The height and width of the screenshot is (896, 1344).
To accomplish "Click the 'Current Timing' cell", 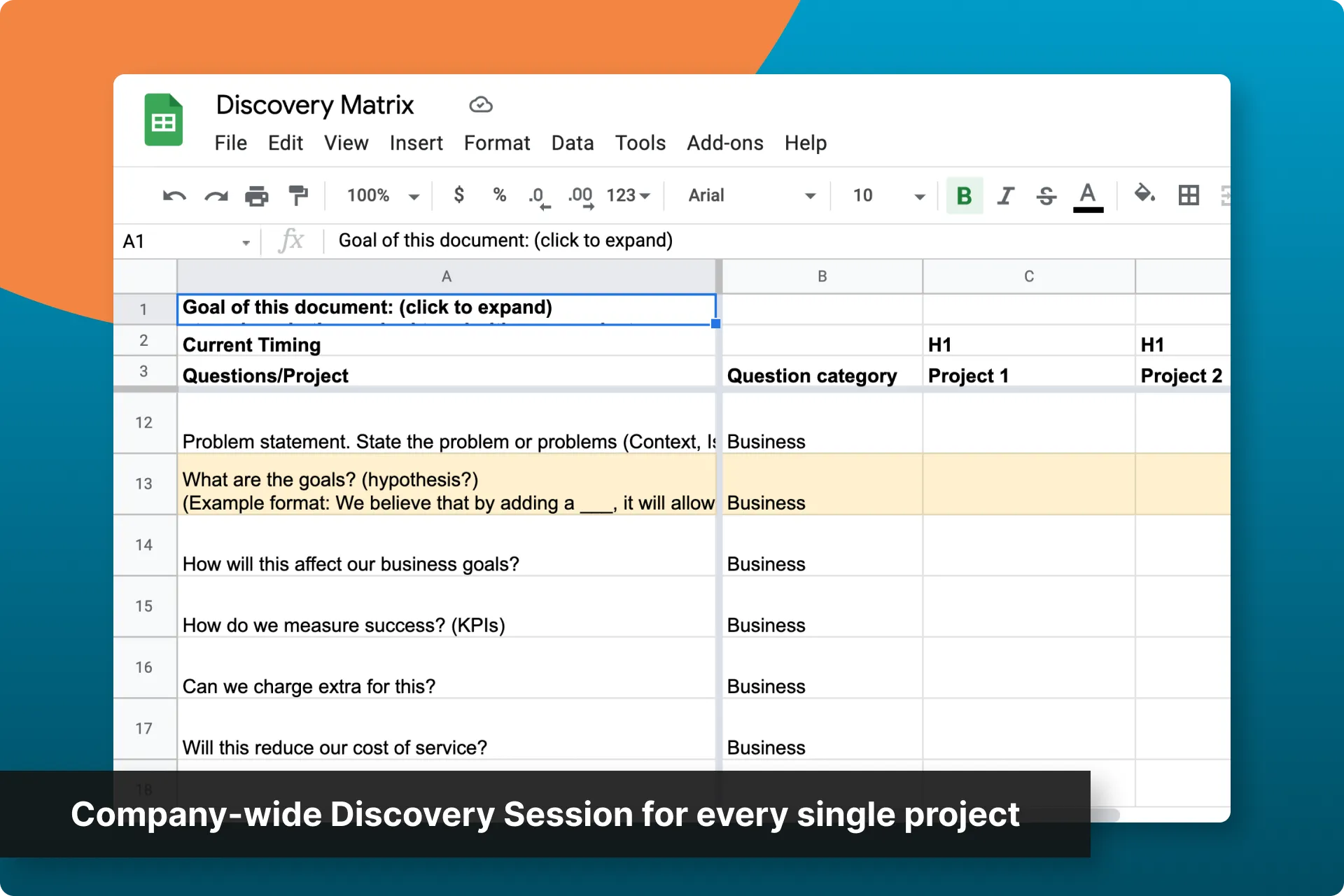I will (x=447, y=341).
